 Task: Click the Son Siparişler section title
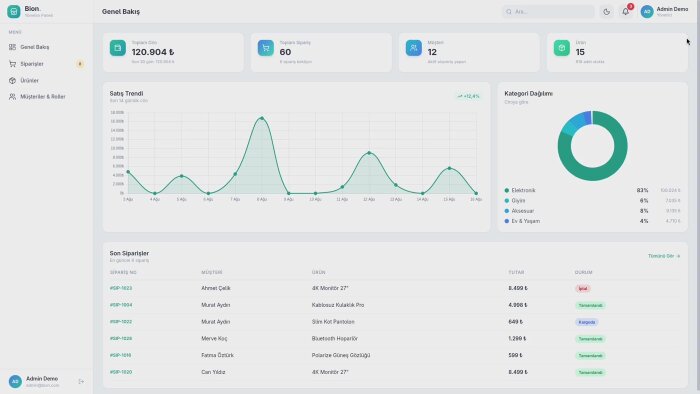[129, 253]
